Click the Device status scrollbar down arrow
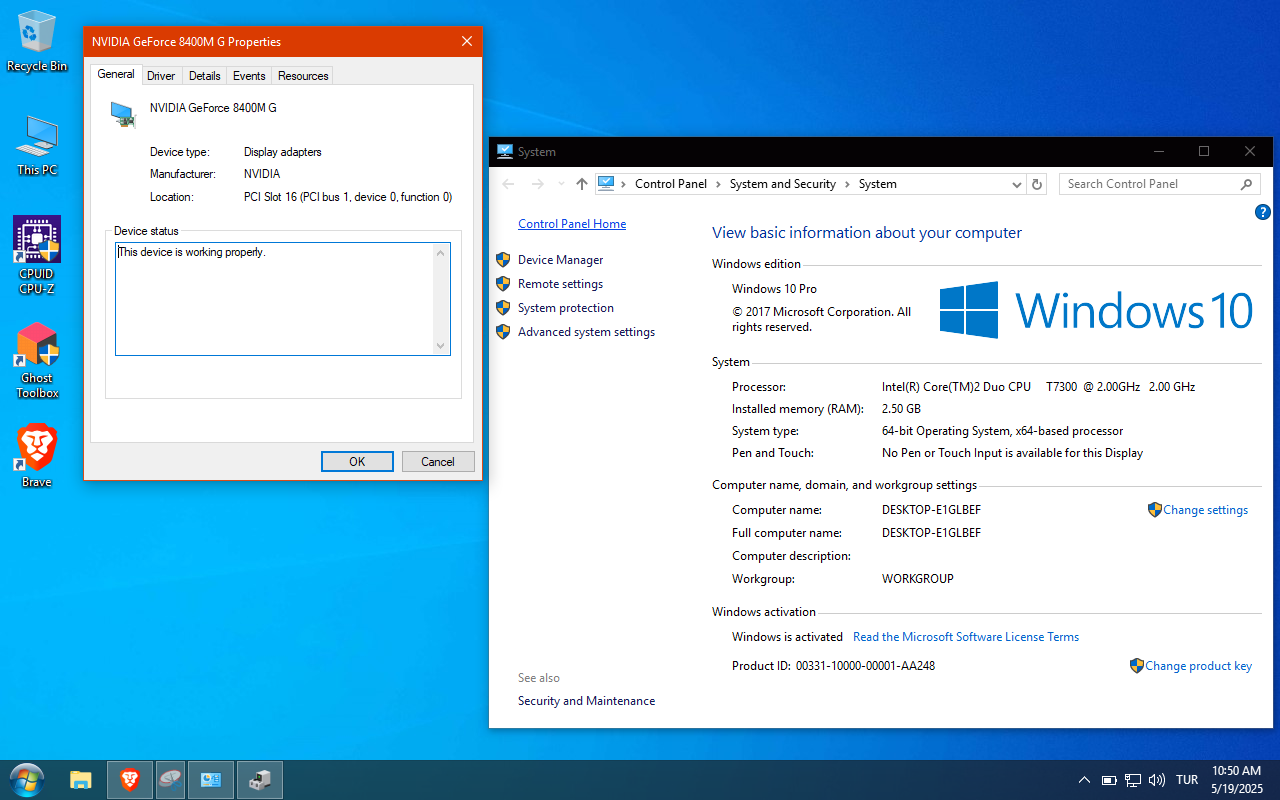This screenshot has height=800, width=1280. [441, 346]
